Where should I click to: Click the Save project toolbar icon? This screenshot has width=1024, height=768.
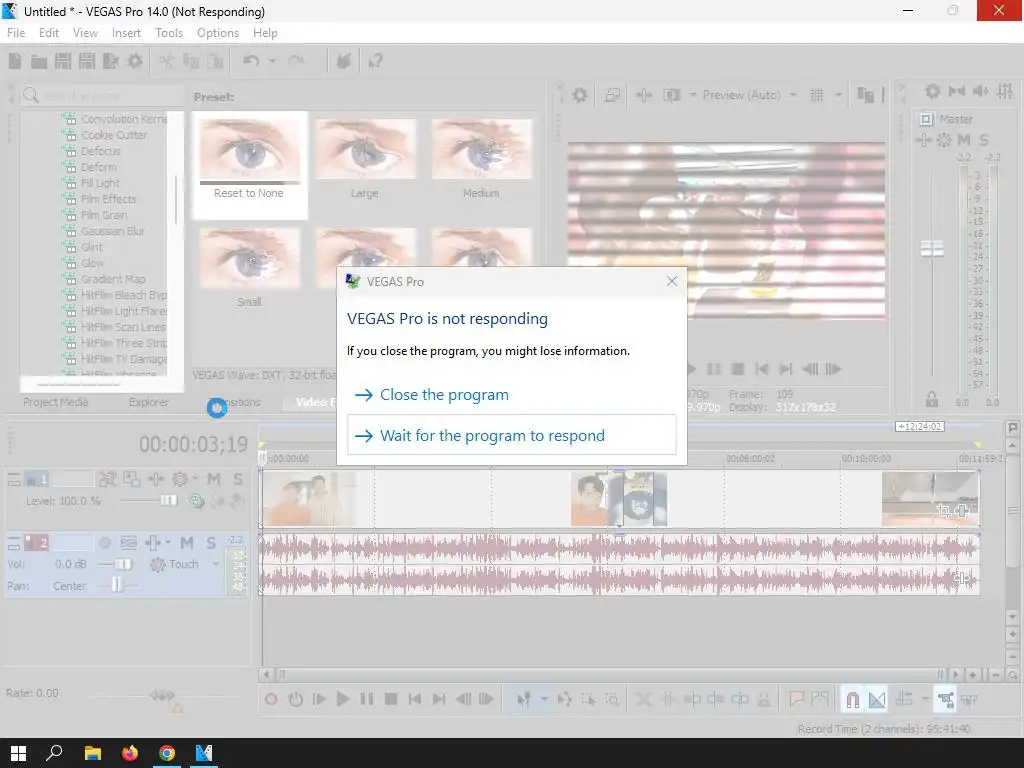click(x=63, y=61)
